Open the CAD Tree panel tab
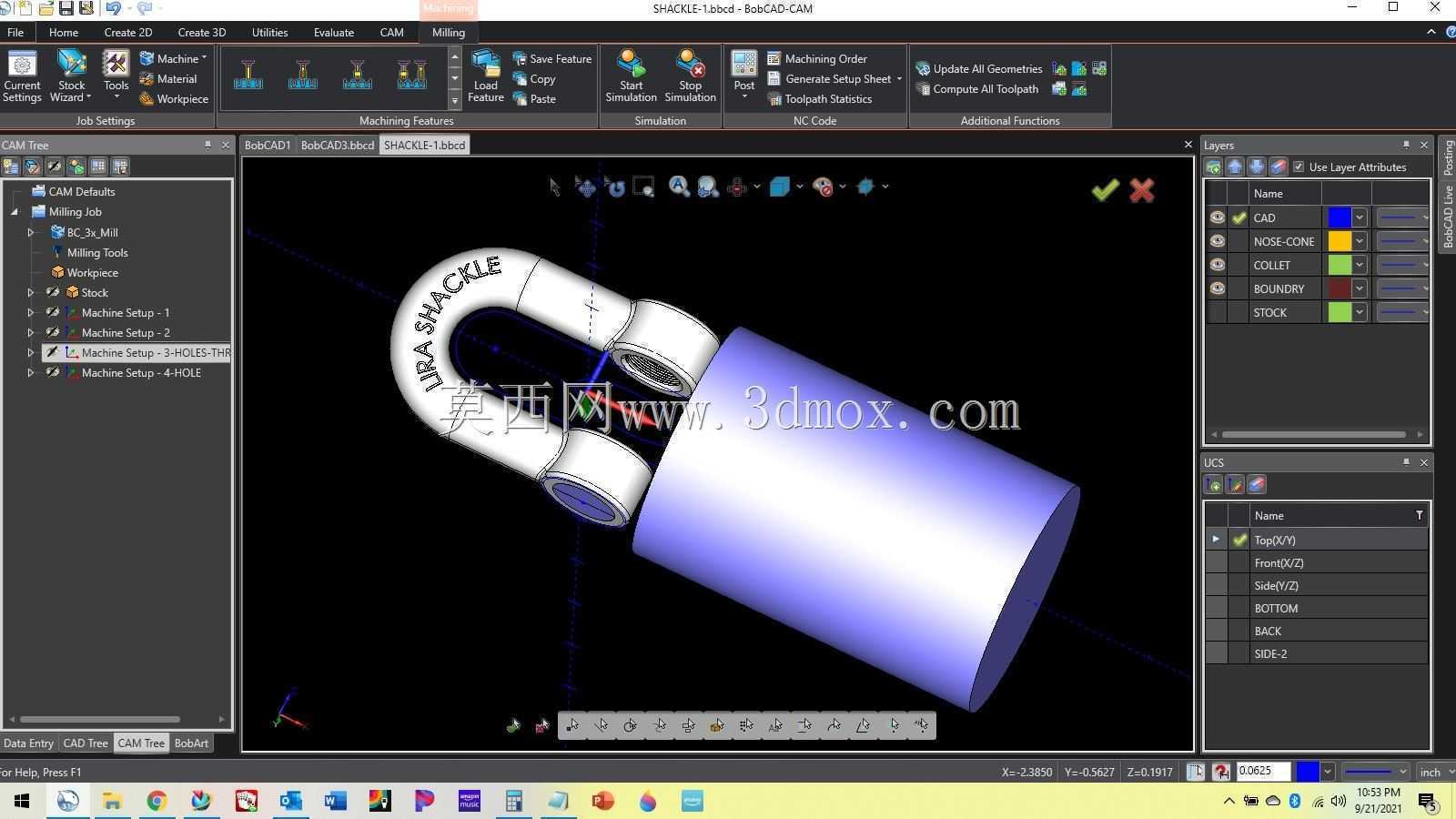Image resolution: width=1456 pixels, height=819 pixels. [86, 743]
